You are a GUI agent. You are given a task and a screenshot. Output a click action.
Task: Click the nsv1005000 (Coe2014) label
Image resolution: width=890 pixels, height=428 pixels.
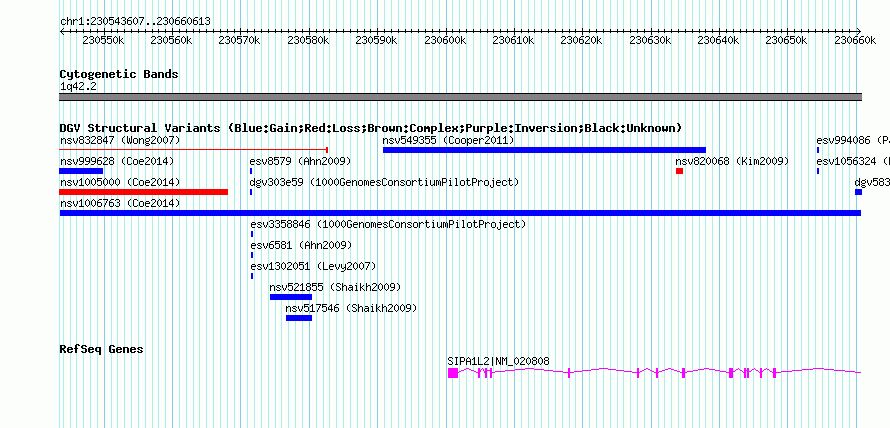click(120, 182)
